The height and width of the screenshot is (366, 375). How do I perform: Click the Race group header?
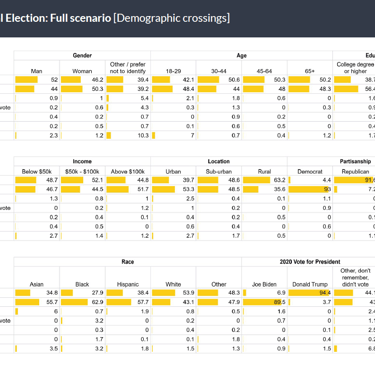click(128, 262)
